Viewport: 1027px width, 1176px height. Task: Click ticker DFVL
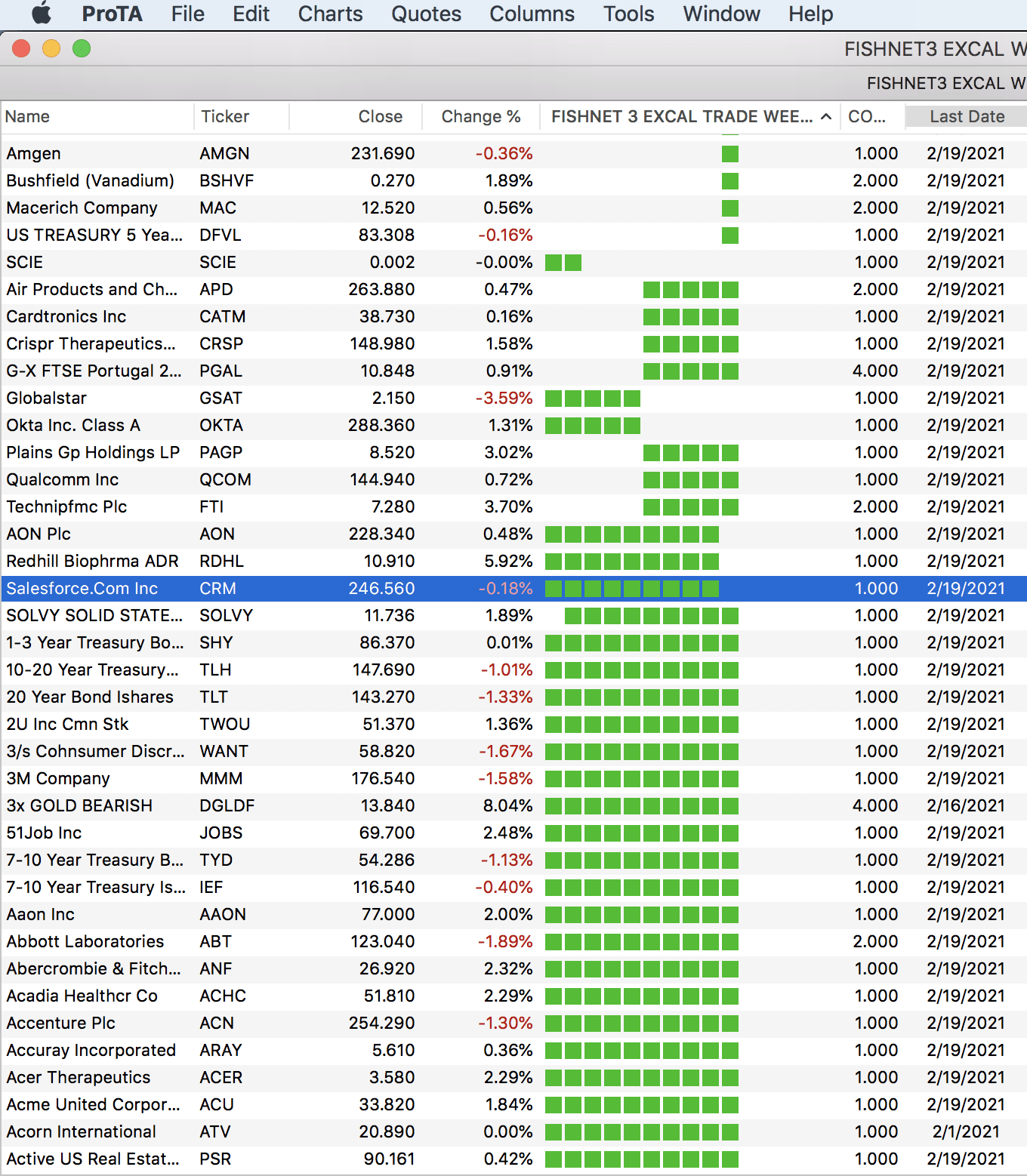[220, 236]
